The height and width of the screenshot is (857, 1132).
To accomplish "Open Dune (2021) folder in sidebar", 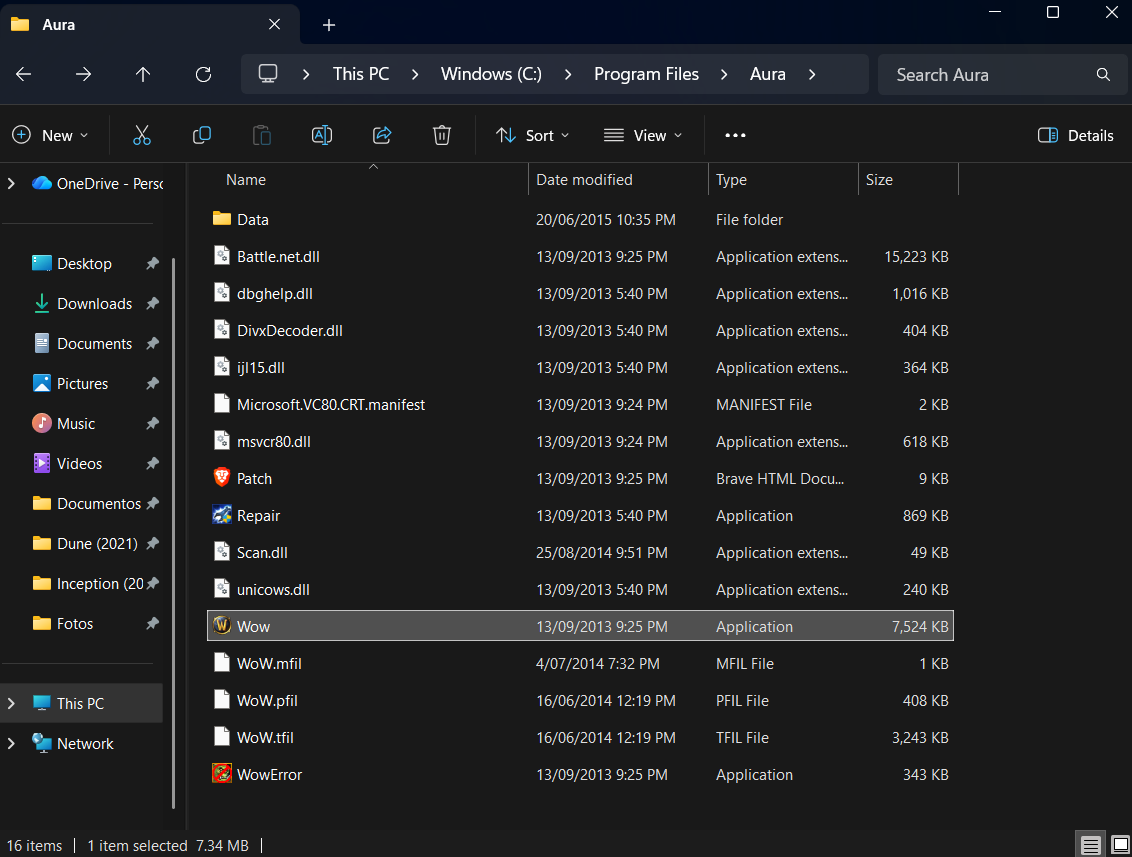I will coord(95,543).
